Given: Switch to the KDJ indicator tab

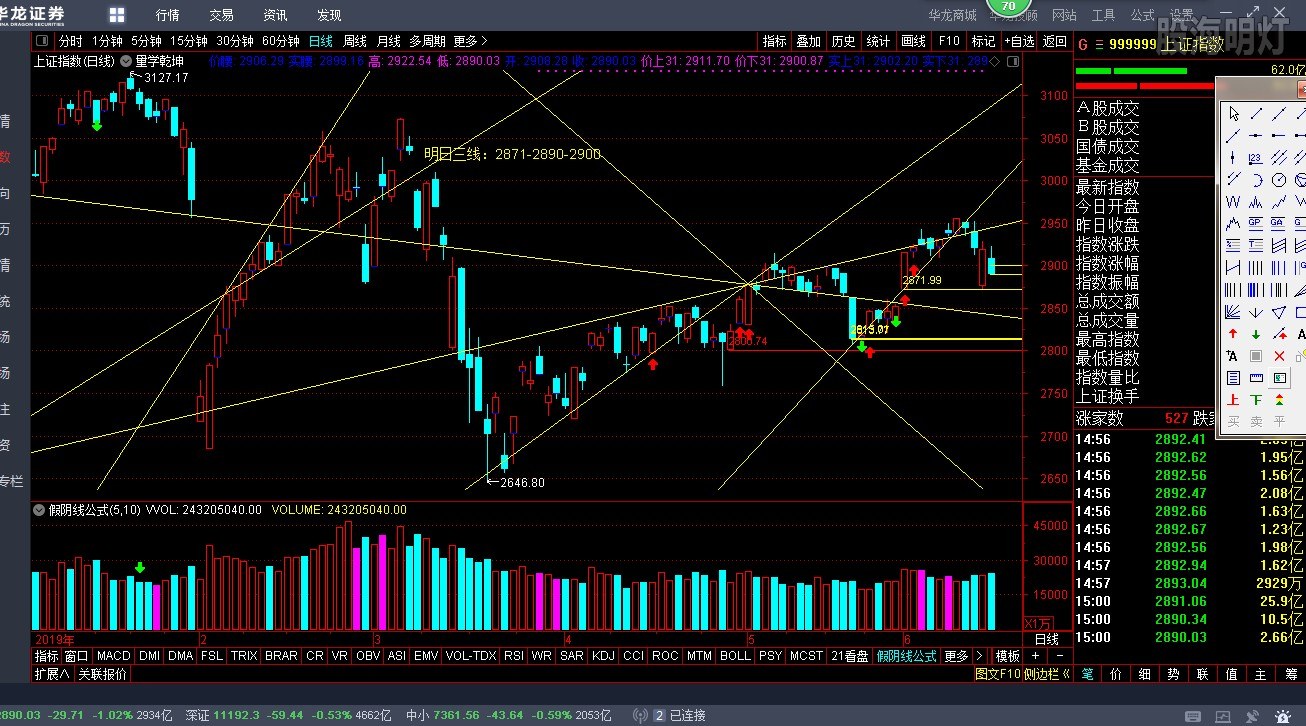Looking at the screenshot, I should pyautogui.click(x=603, y=656).
